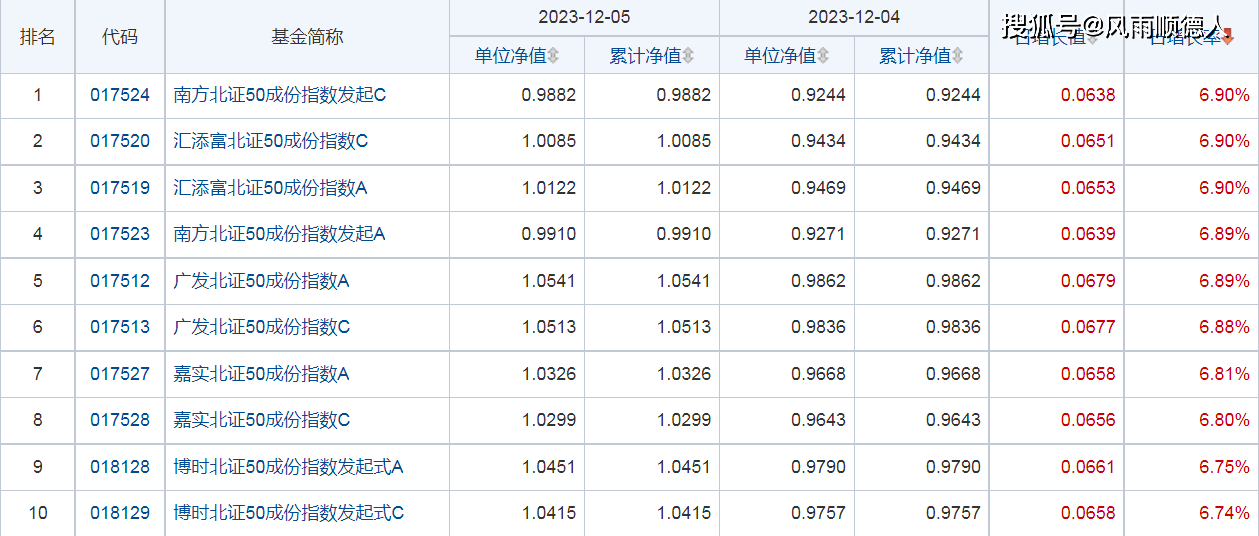The height and width of the screenshot is (536, 1259).
Task: Select unit value 1.0299 in 017528 row
Action: click(x=549, y=420)
